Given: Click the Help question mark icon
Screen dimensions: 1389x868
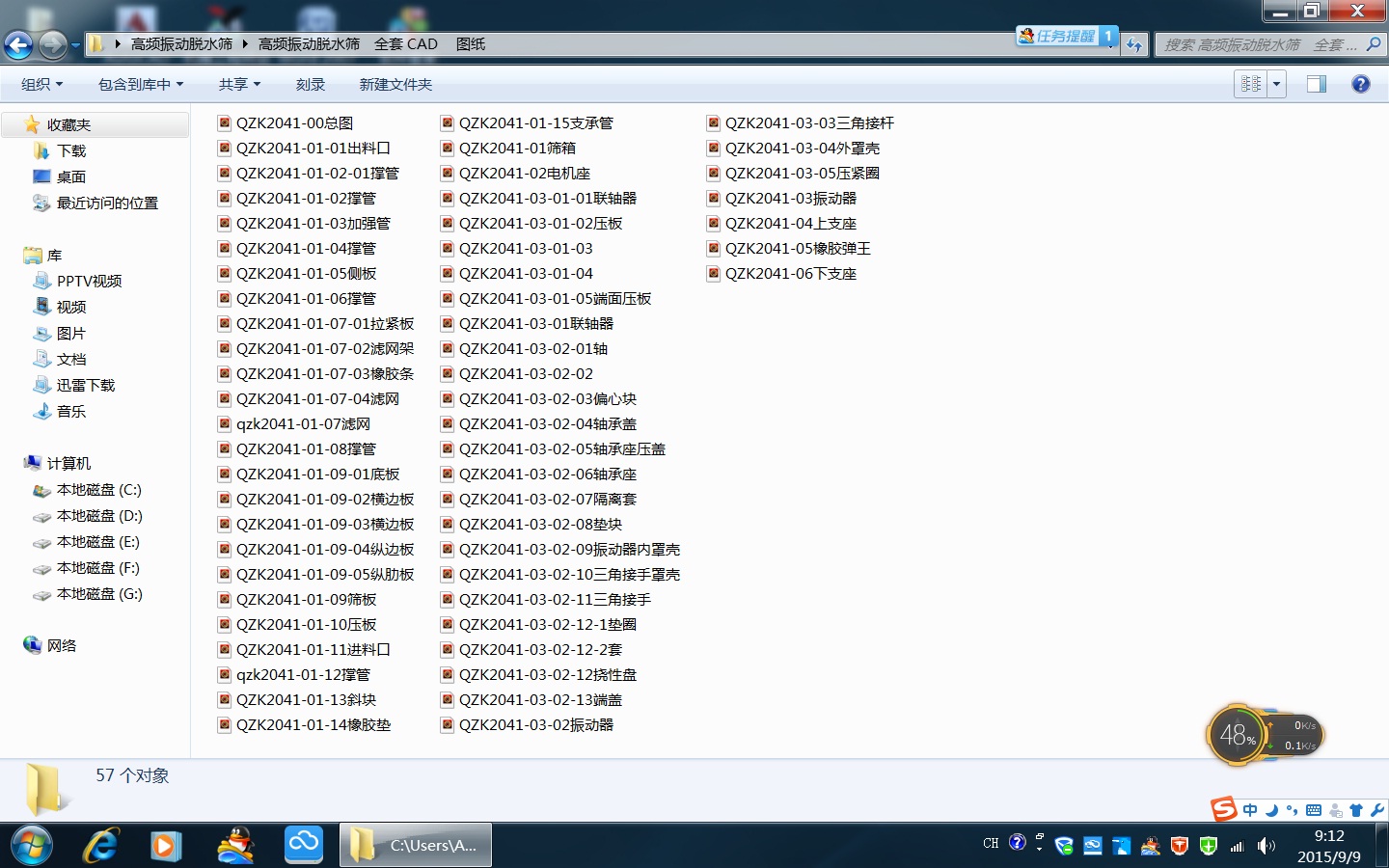Looking at the screenshot, I should point(1360,84).
